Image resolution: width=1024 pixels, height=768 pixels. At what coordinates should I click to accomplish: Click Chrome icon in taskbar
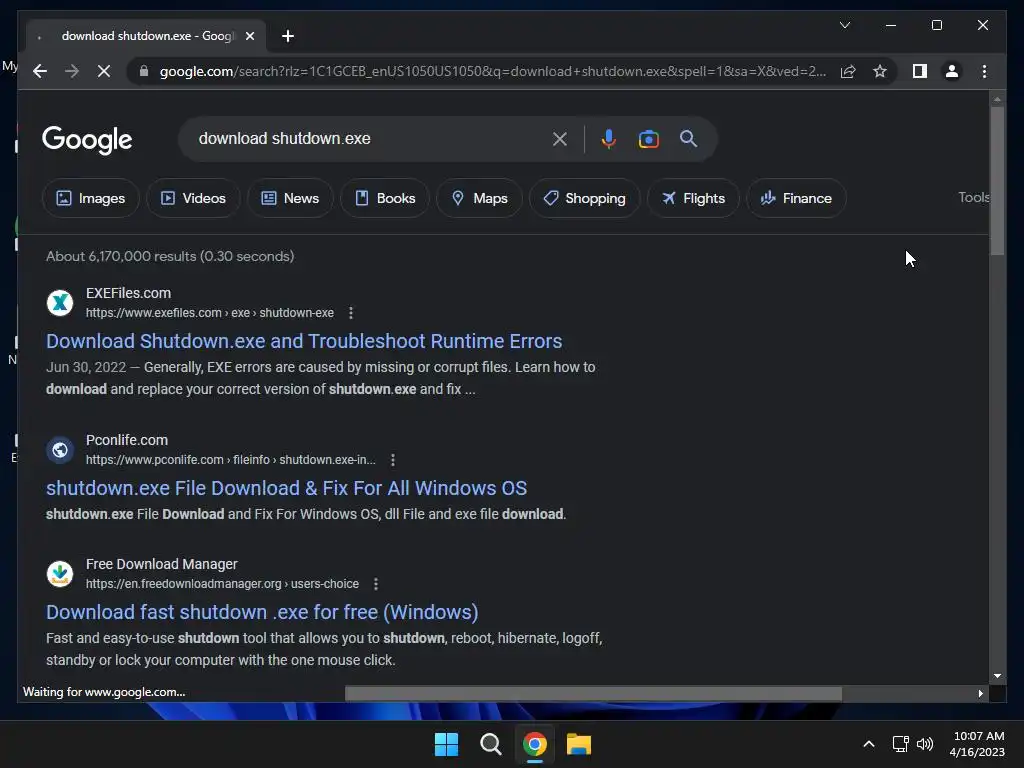[x=534, y=744]
